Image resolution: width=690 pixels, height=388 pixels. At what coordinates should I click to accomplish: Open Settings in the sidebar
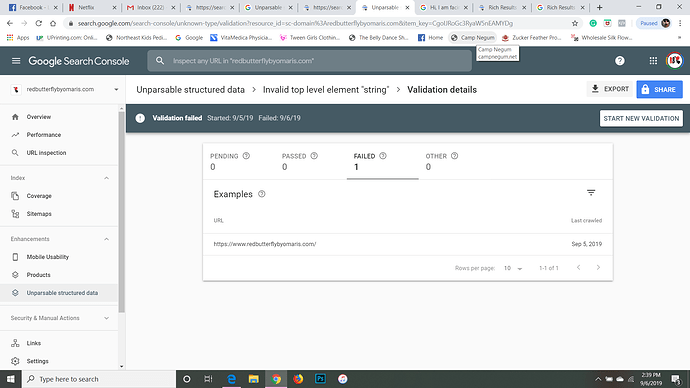[x=59, y=361]
